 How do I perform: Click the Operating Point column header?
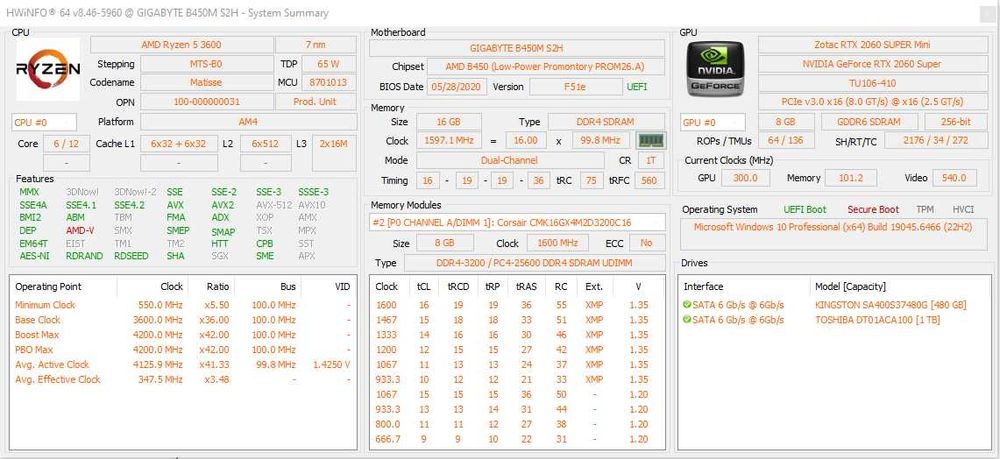click(x=64, y=287)
